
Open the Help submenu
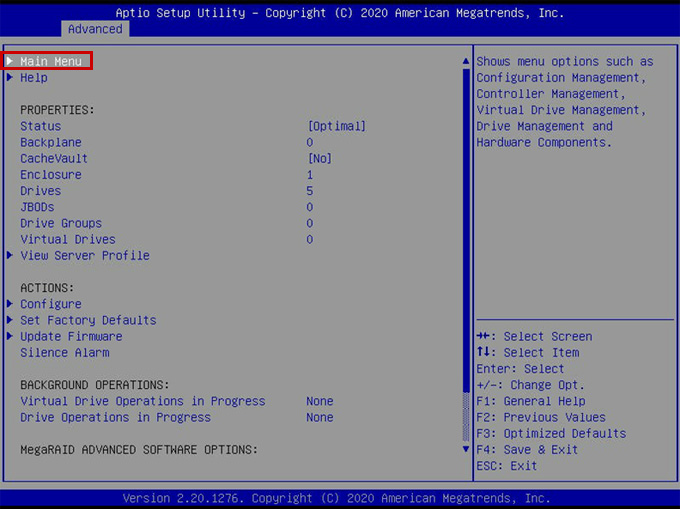34,78
